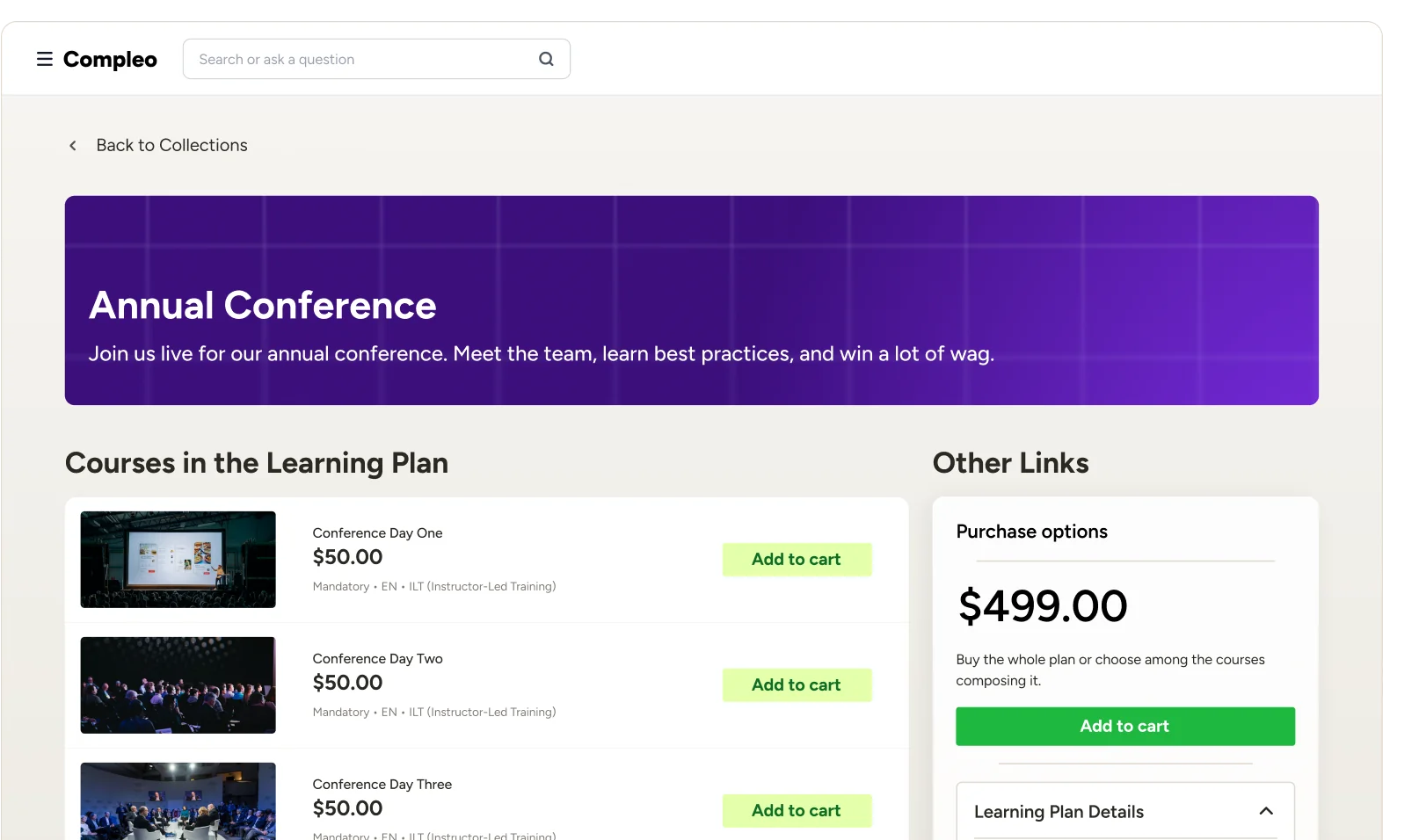This screenshot has width=1419, height=840.
Task: Click the back chevron arrow icon
Action: (73, 146)
